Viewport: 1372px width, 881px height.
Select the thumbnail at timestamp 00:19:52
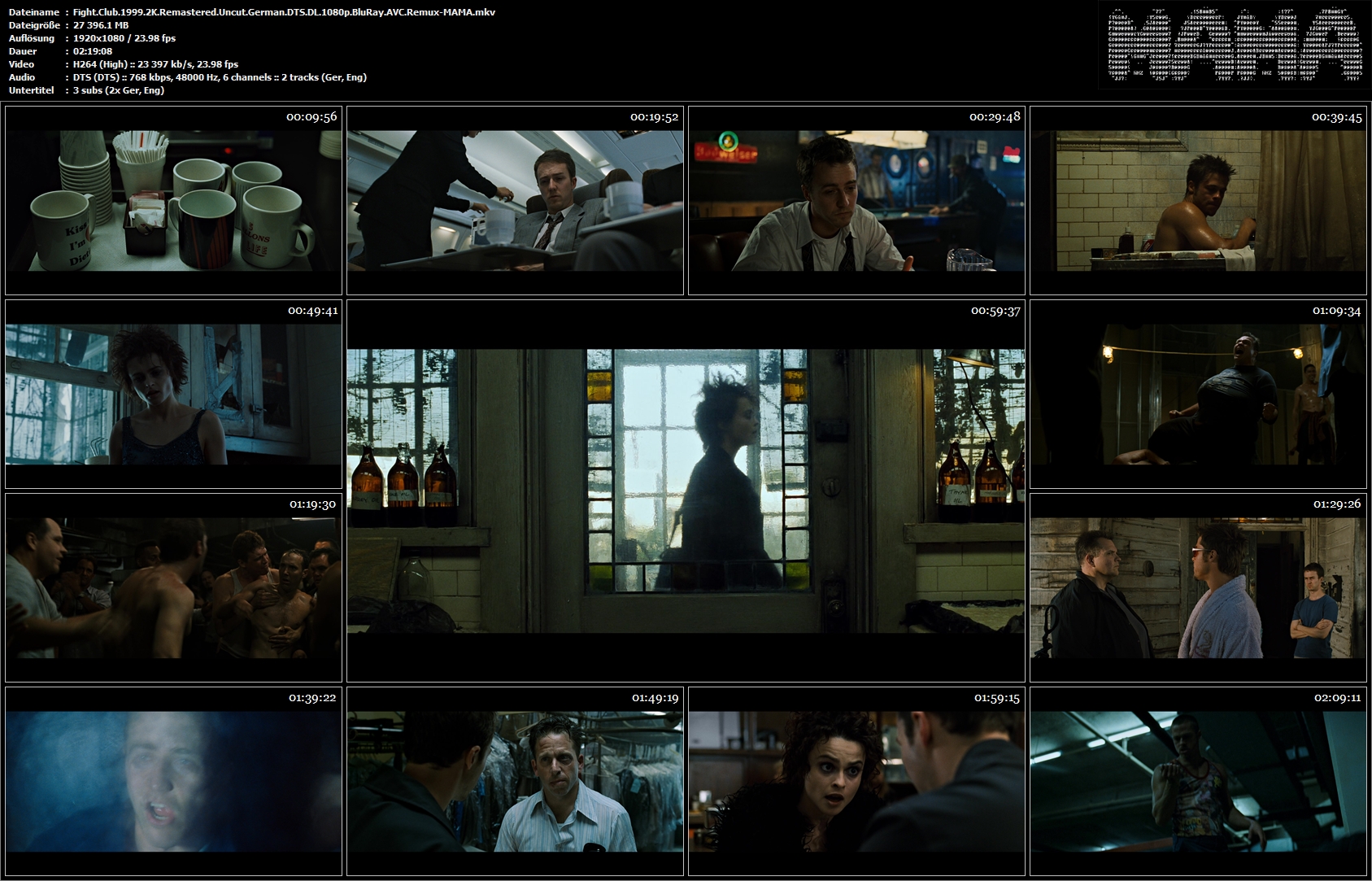[x=515, y=200]
